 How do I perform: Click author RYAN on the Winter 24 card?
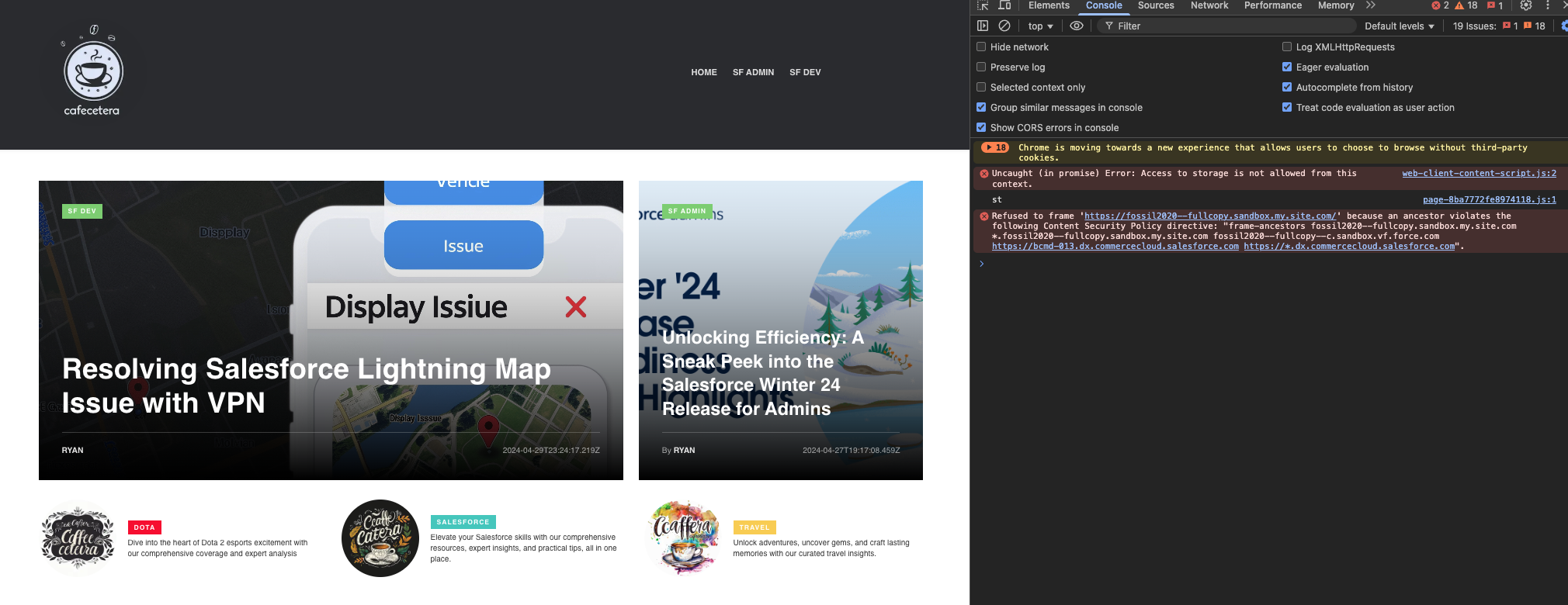click(x=684, y=451)
